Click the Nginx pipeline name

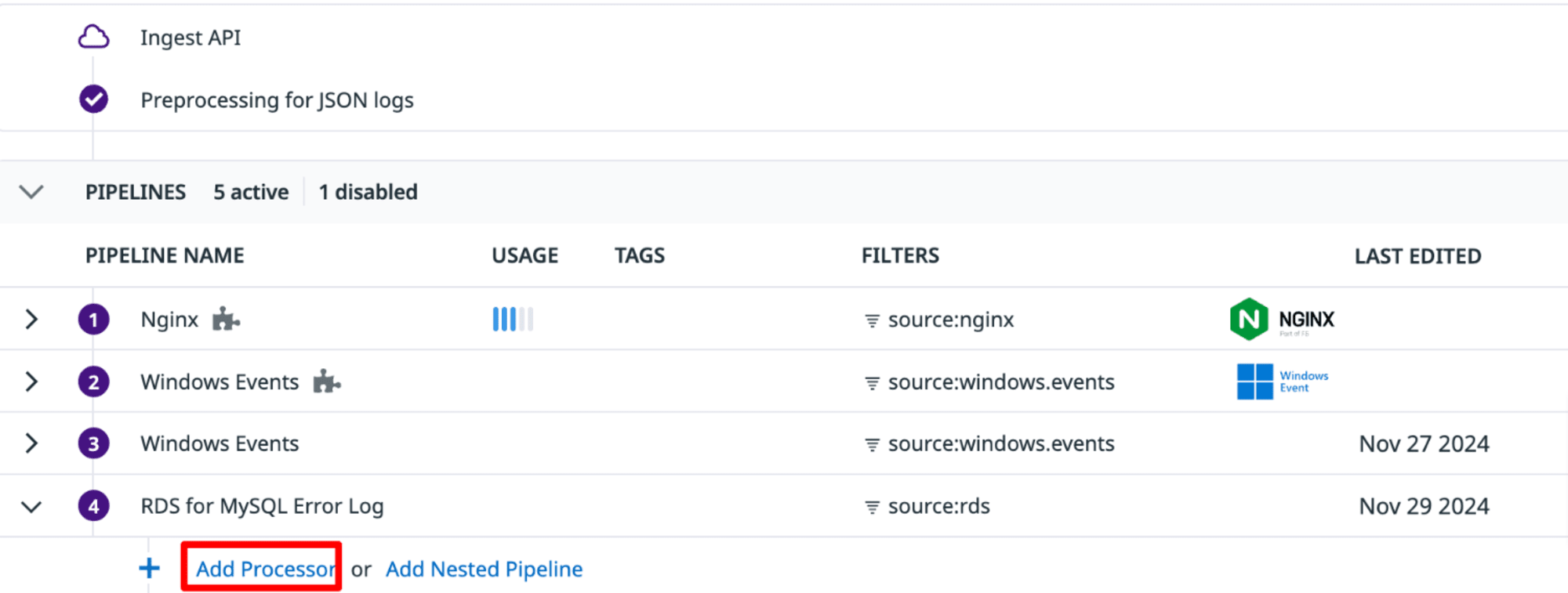pos(169,320)
